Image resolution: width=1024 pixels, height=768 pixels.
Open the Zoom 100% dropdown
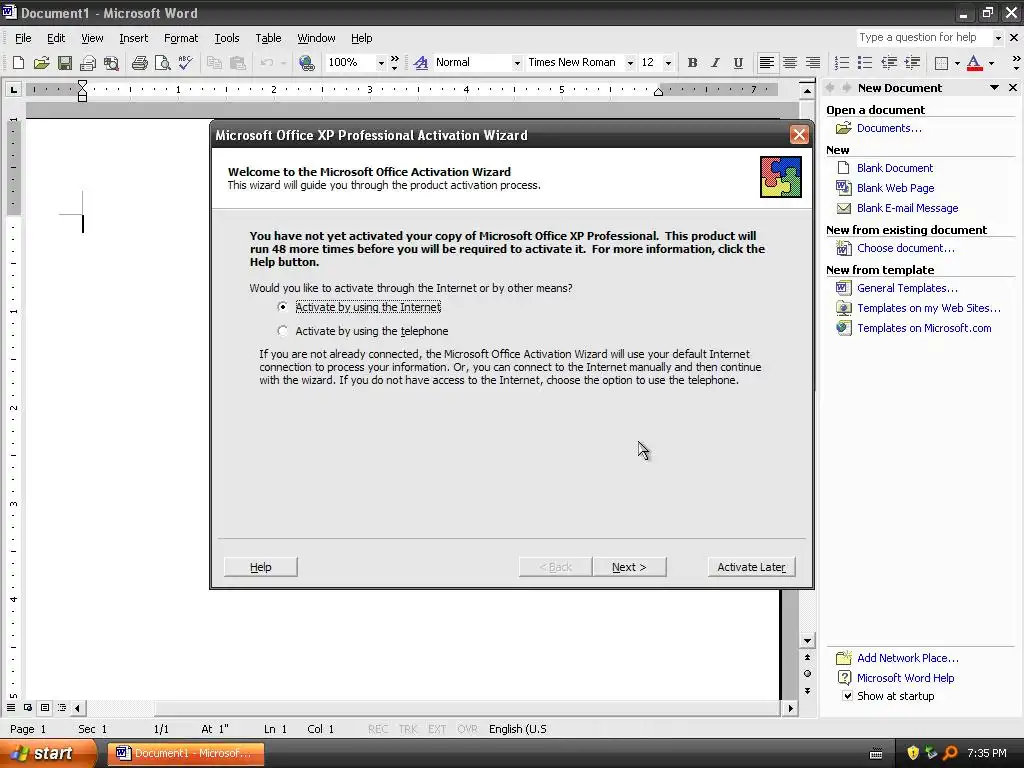(x=381, y=63)
